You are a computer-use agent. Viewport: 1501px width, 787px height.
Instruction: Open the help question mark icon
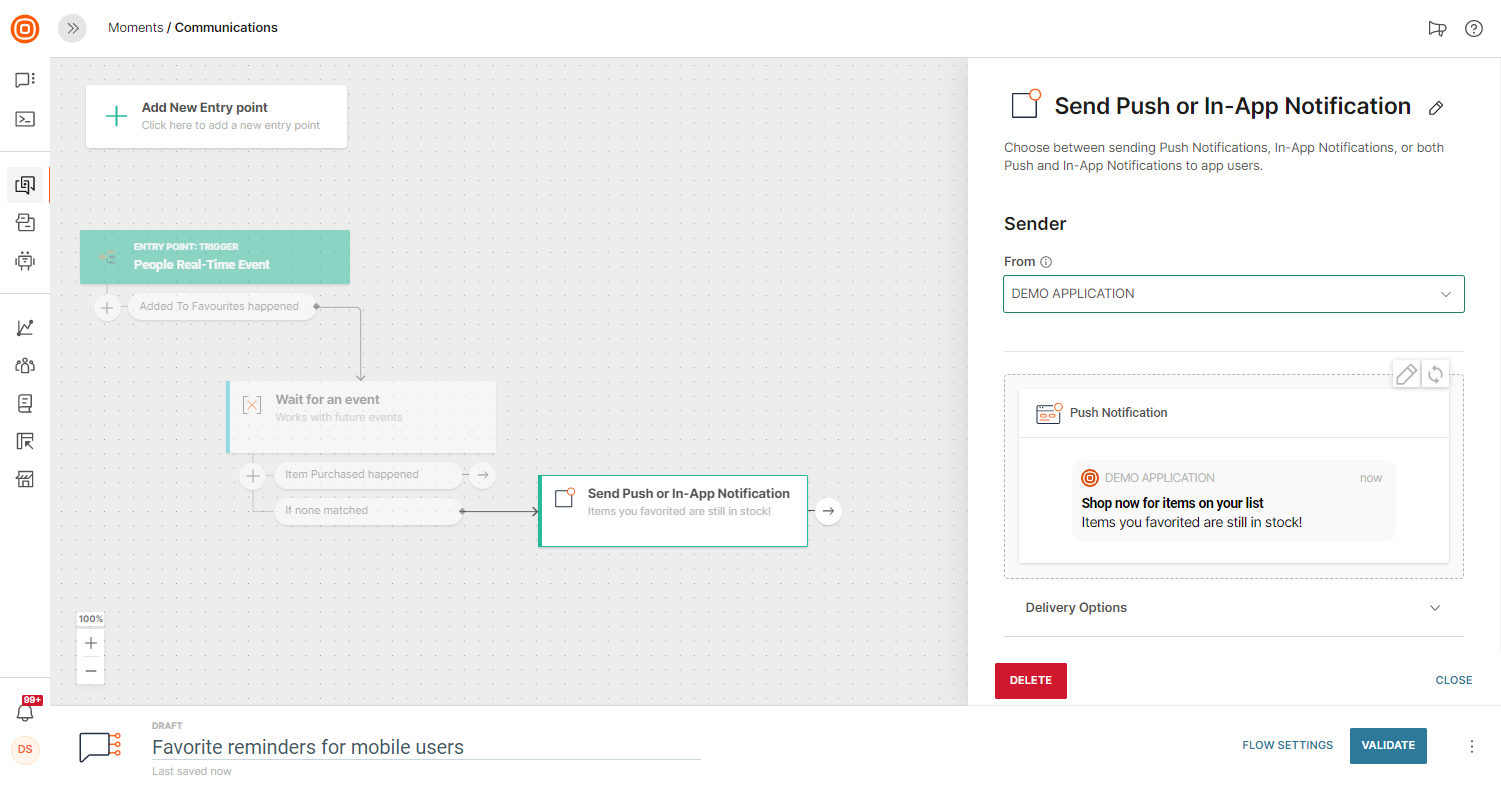1473,28
